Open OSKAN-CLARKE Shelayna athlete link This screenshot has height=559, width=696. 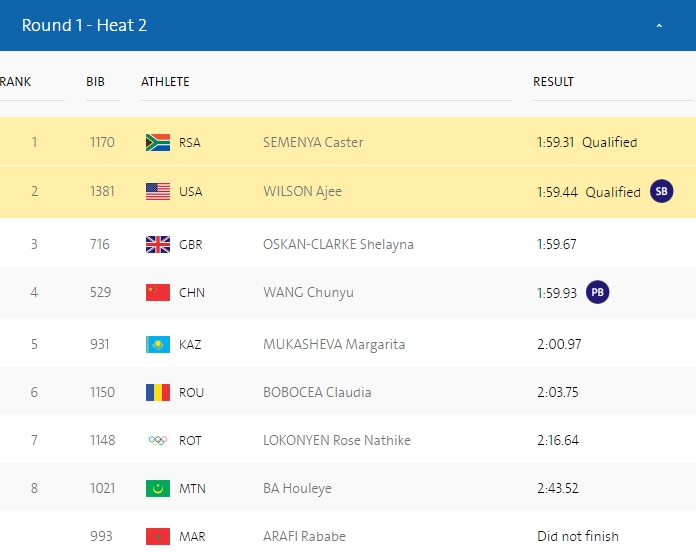(x=338, y=244)
